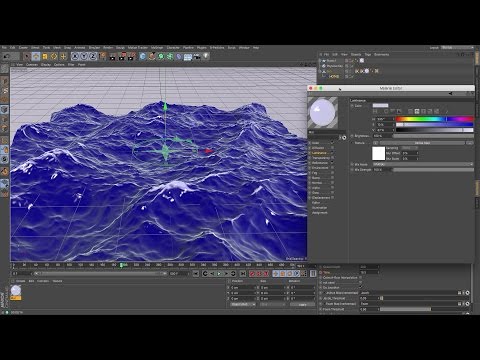Select the Scale tool in toolbar
This screenshot has height=360, width=480.
point(45,56)
